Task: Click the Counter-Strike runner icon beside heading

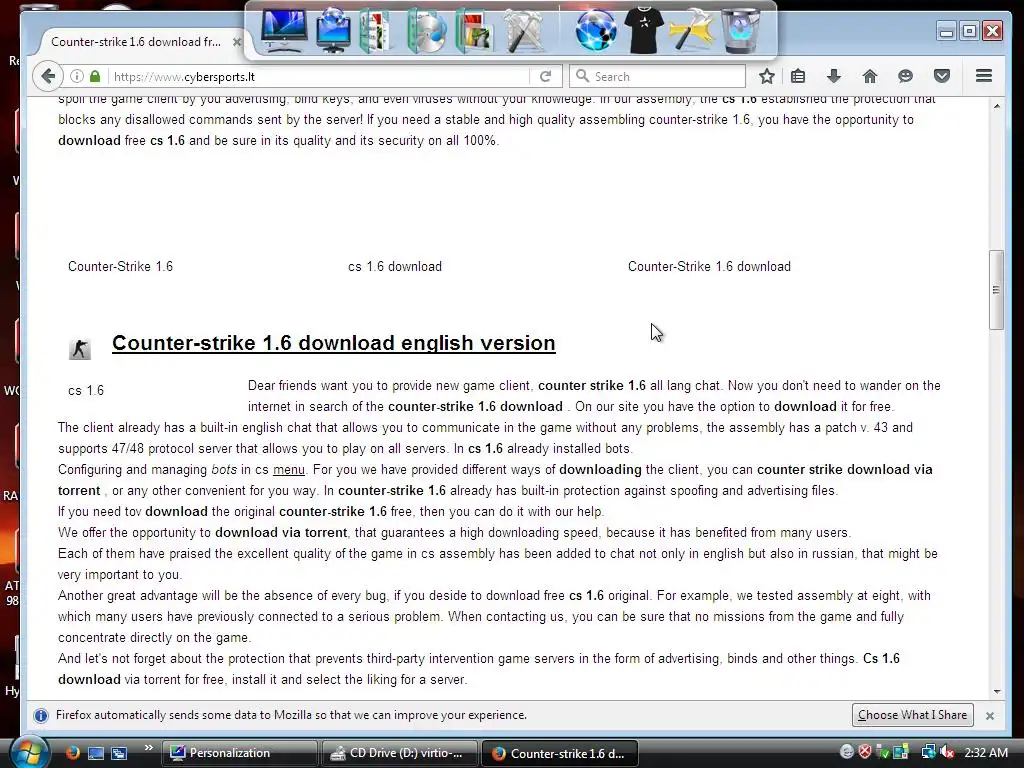Action: pos(80,349)
